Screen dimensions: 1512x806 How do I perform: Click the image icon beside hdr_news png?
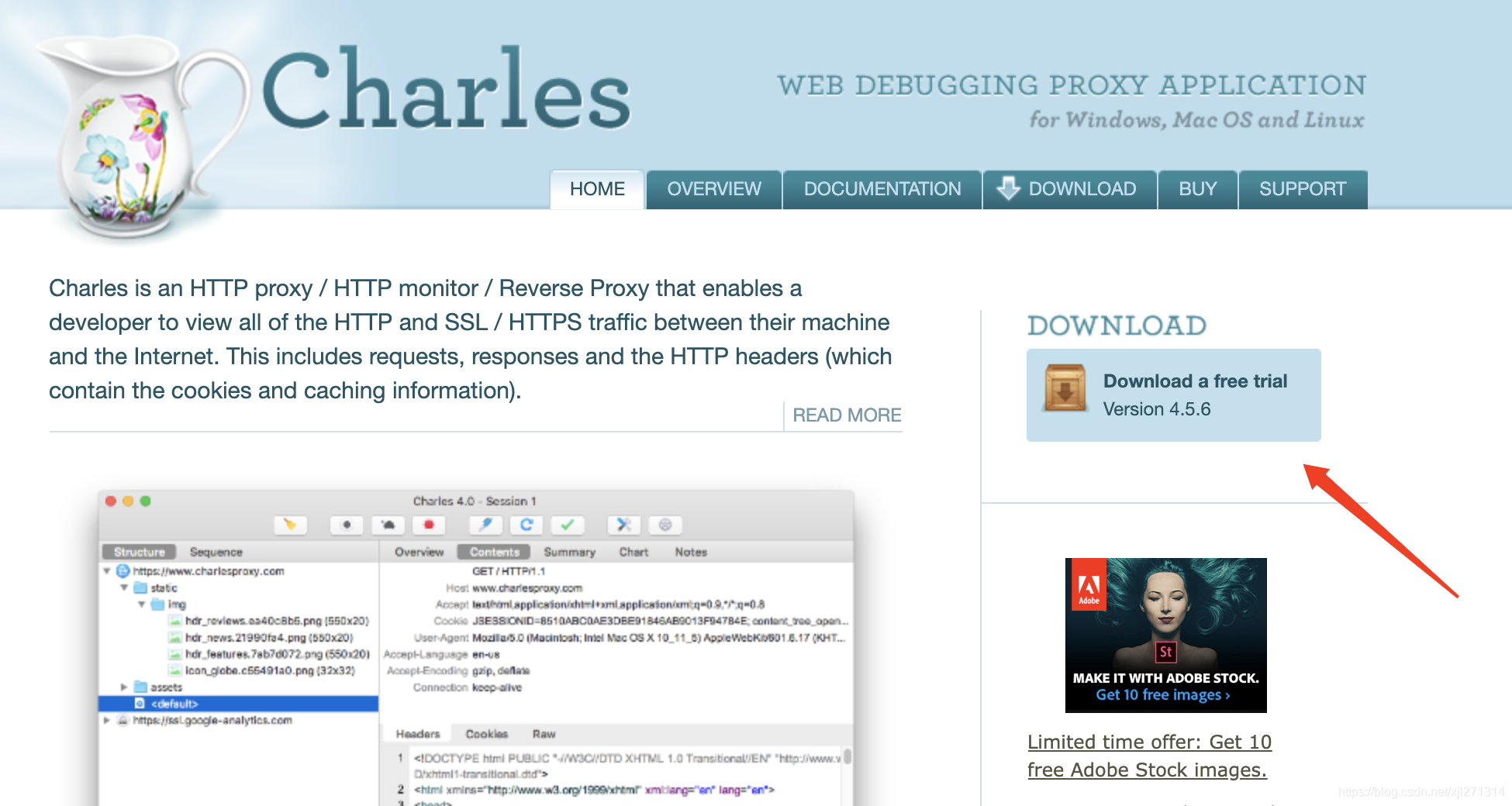(x=175, y=637)
